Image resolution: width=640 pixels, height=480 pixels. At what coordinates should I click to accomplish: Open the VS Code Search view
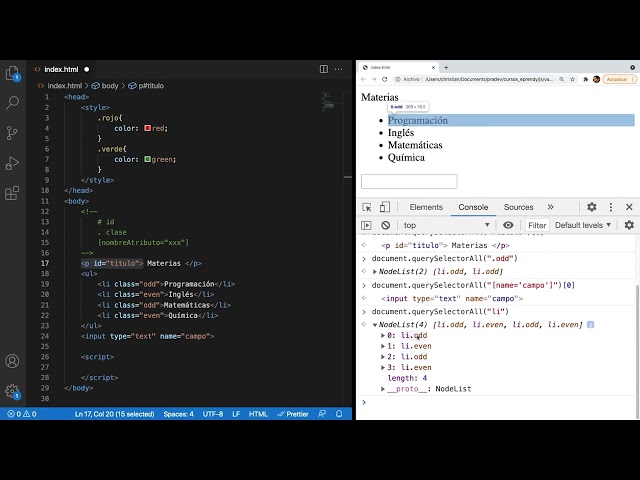tap(13, 103)
